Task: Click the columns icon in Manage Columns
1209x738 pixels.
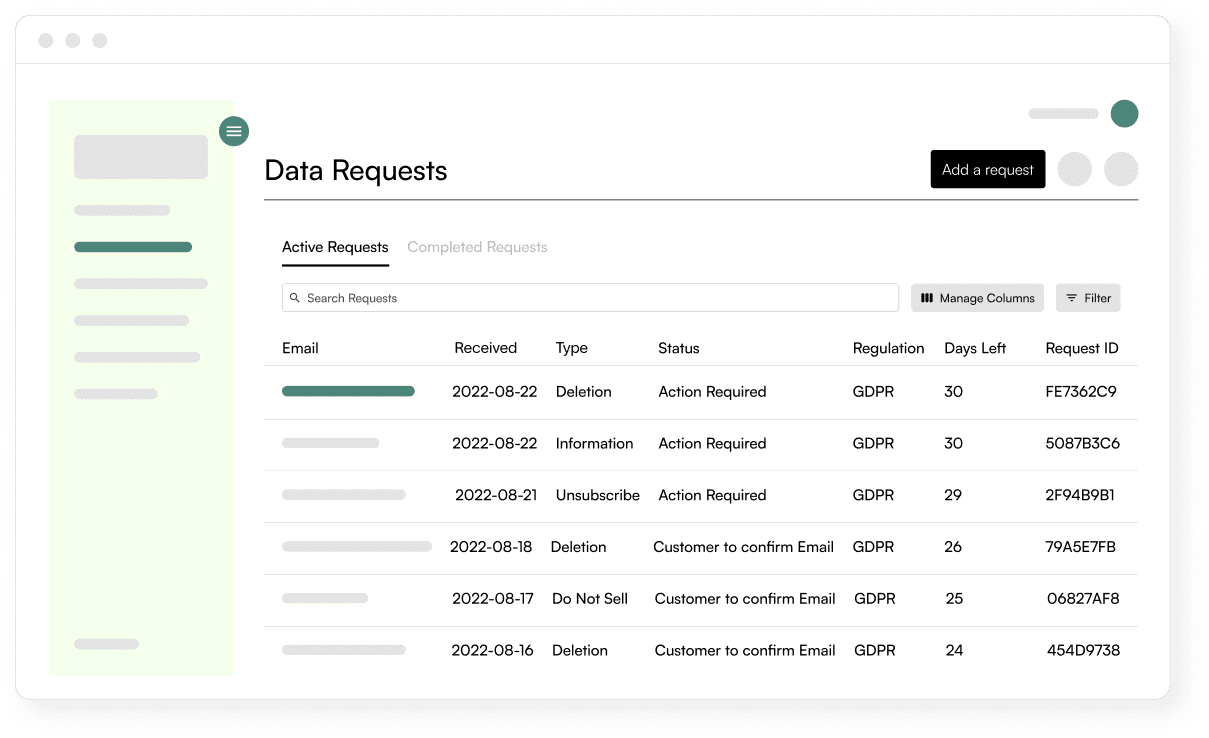Action: [x=927, y=298]
